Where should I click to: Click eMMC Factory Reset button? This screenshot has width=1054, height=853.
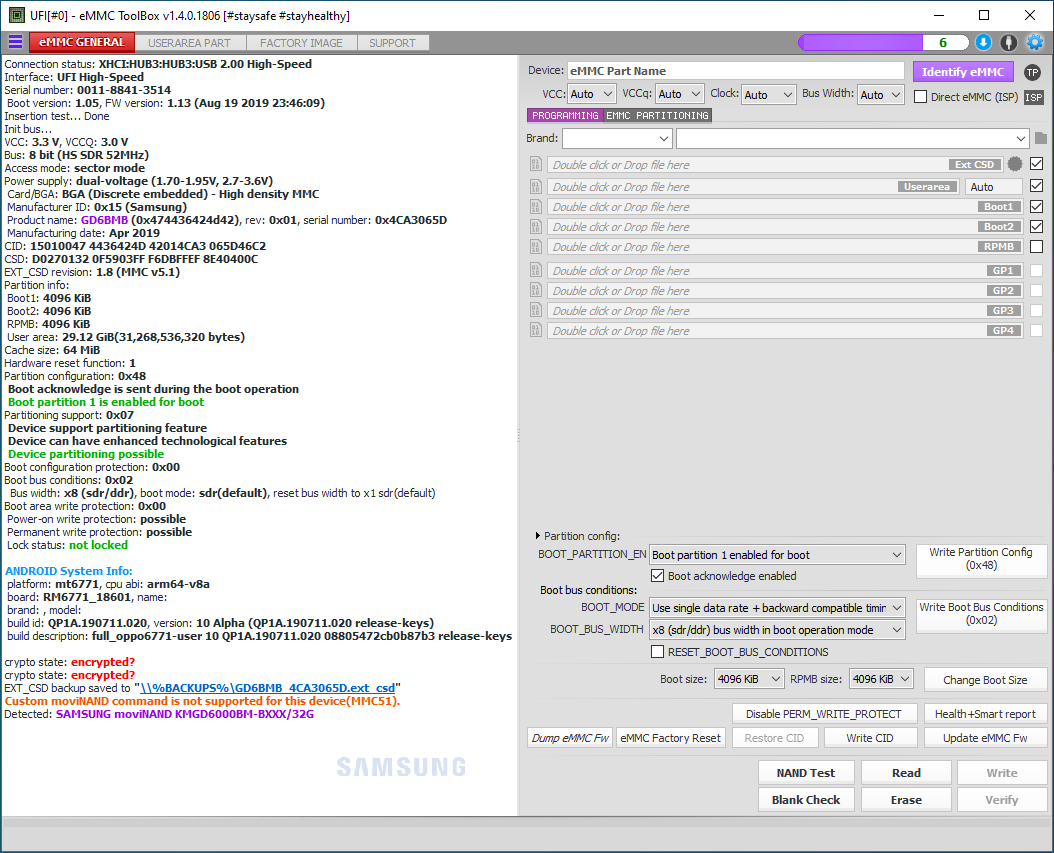pyautogui.click(x=670, y=738)
